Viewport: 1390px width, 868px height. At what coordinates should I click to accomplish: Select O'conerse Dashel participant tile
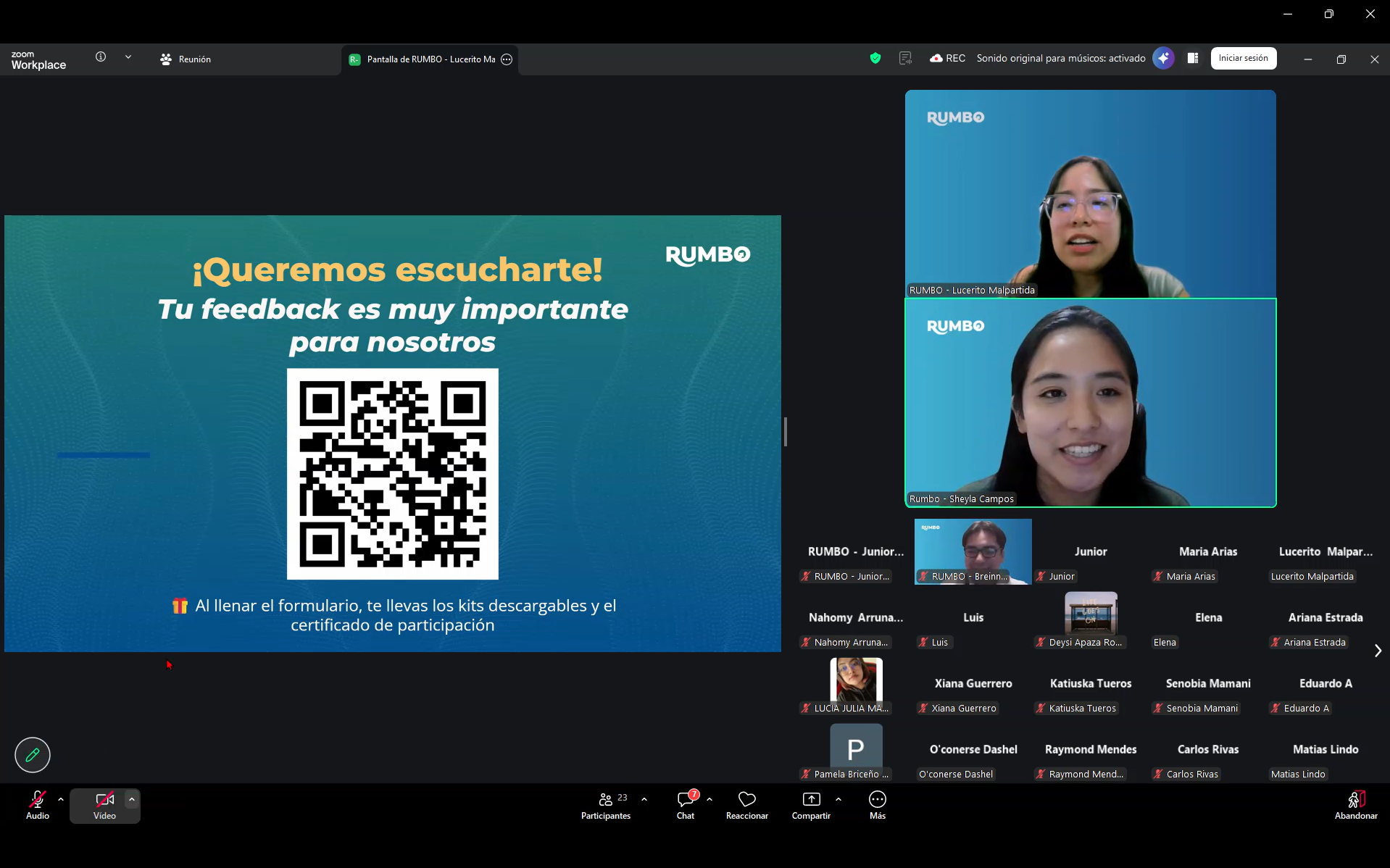point(973,750)
